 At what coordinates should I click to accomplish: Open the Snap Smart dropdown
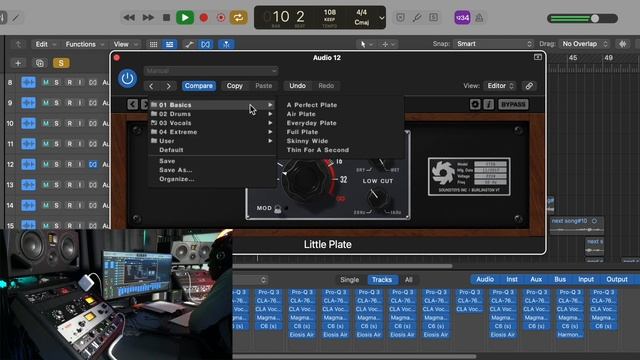point(493,44)
